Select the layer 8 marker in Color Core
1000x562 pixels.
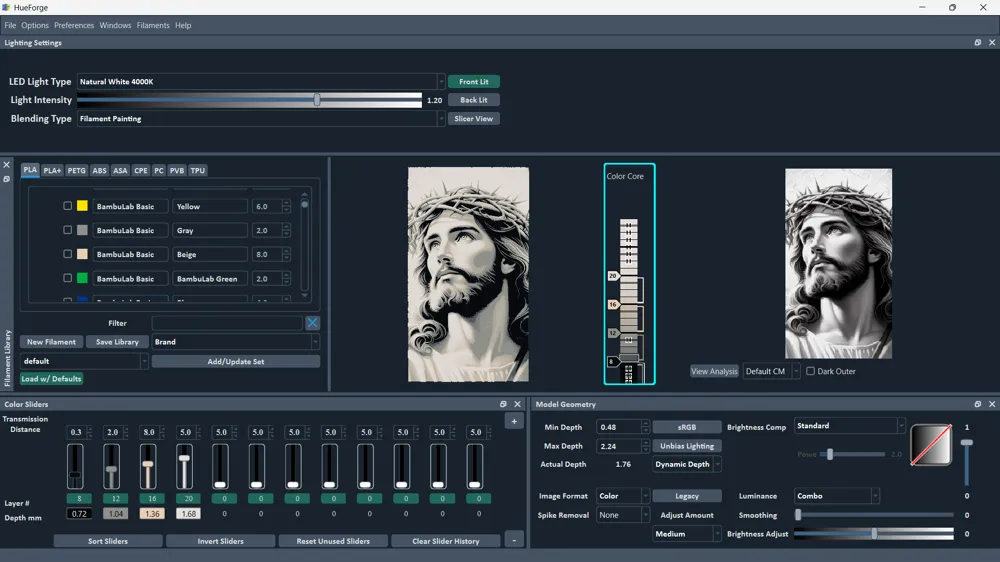coord(612,362)
